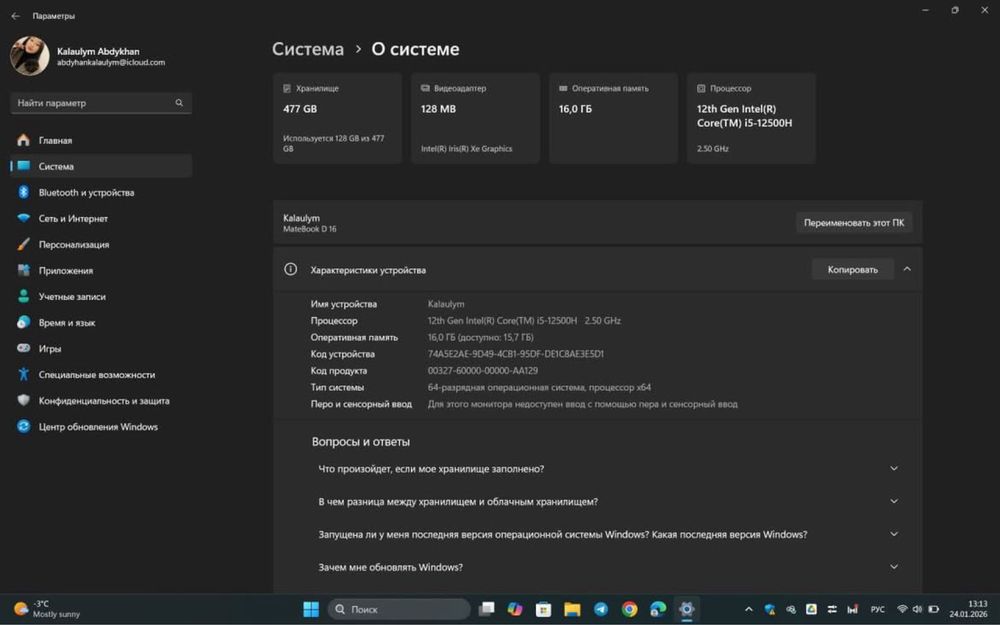Click the Google Drive tray icon

click(x=811, y=610)
